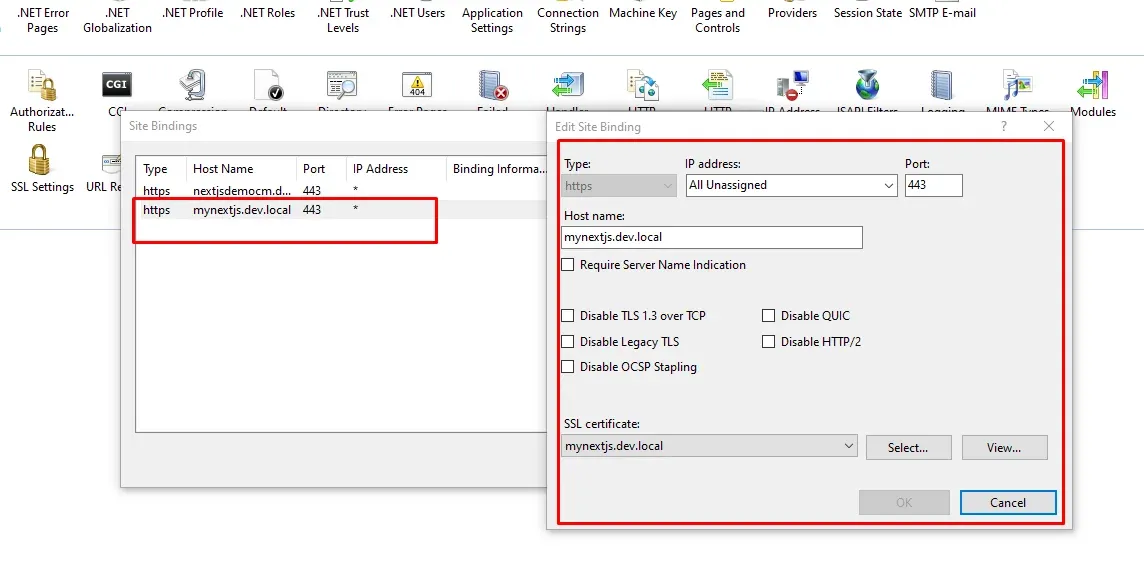This screenshot has width=1144, height=579.
Task: Click the .NET Users label
Action: click(417, 13)
